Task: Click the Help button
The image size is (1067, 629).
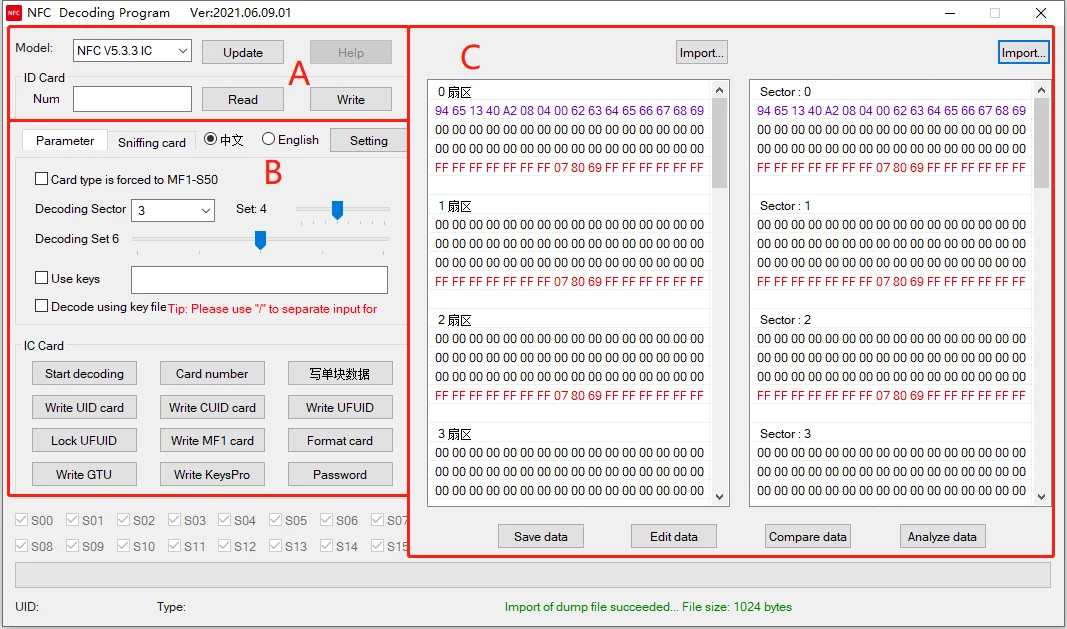Action: pos(350,52)
